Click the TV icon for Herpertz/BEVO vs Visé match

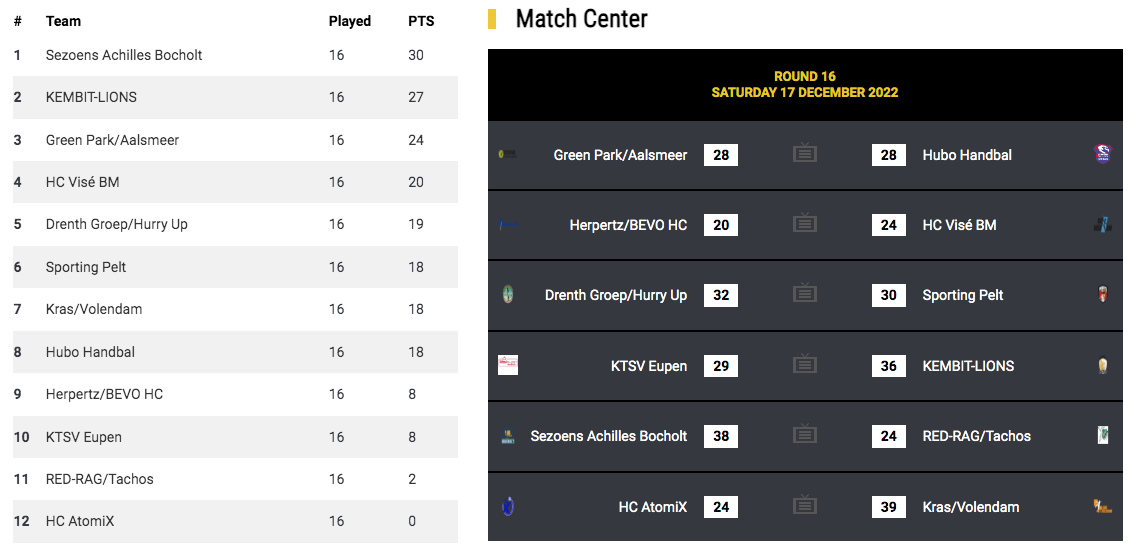pyautogui.click(x=804, y=223)
